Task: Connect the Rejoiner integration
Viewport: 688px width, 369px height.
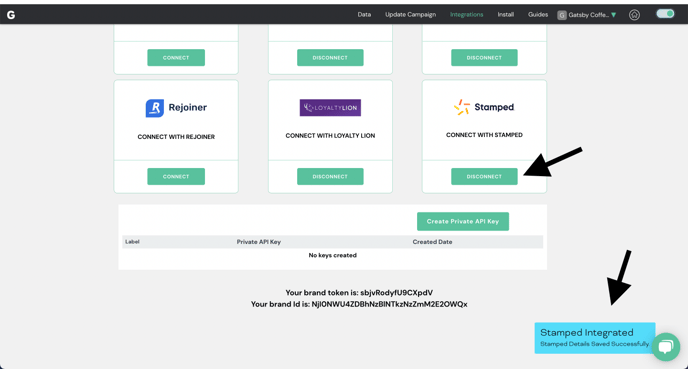Action: click(176, 176)
